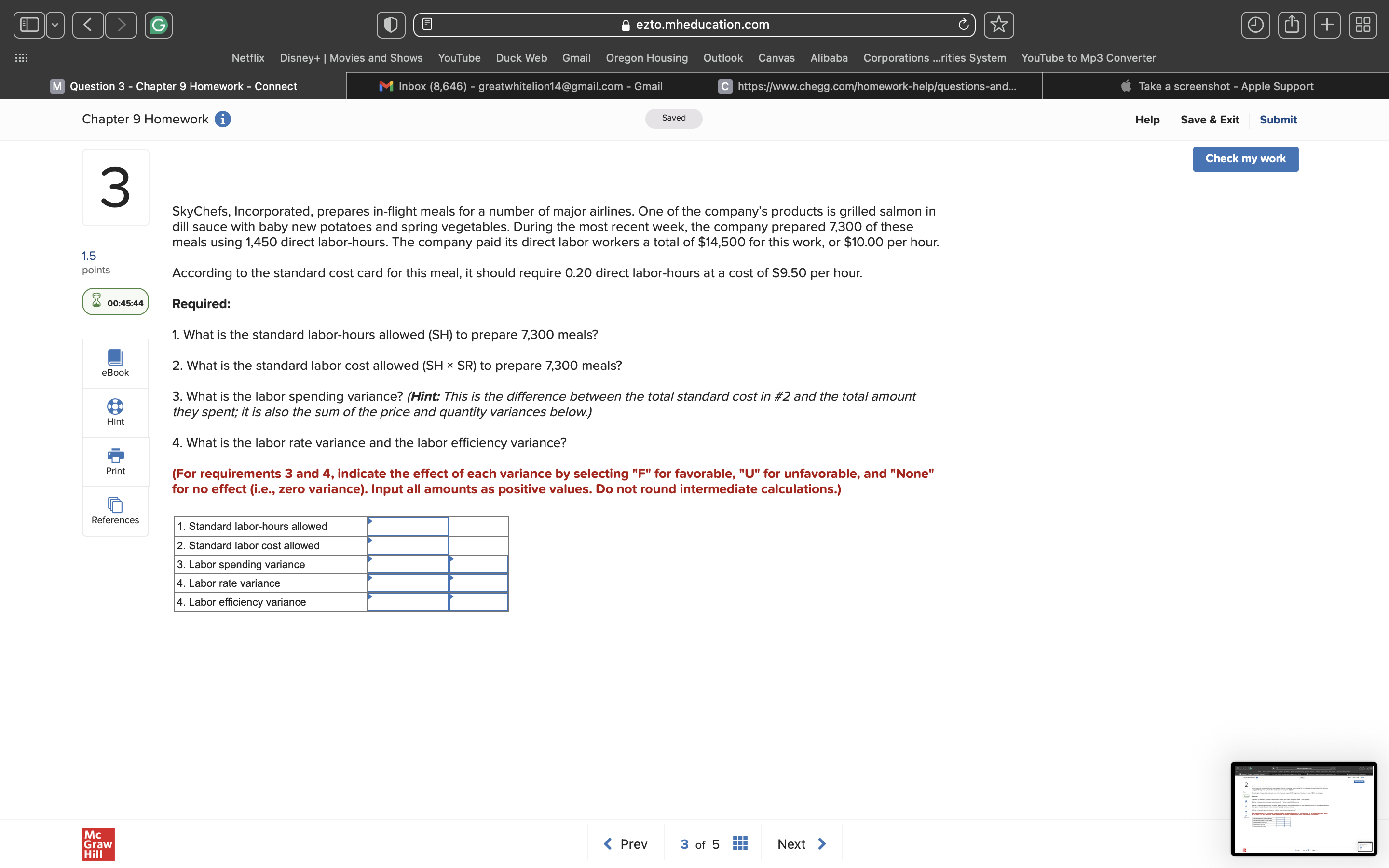Viewport: 1389px width, 868px height.
Task: Click Save & Exit link top right
Action: click(x=1210, y=118)
